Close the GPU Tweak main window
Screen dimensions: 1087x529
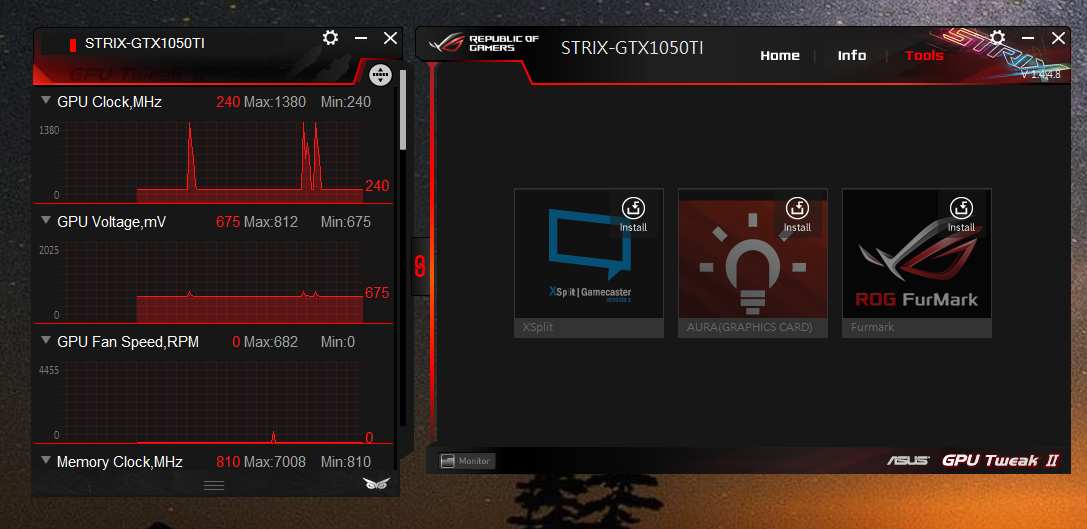point(1058,37)
